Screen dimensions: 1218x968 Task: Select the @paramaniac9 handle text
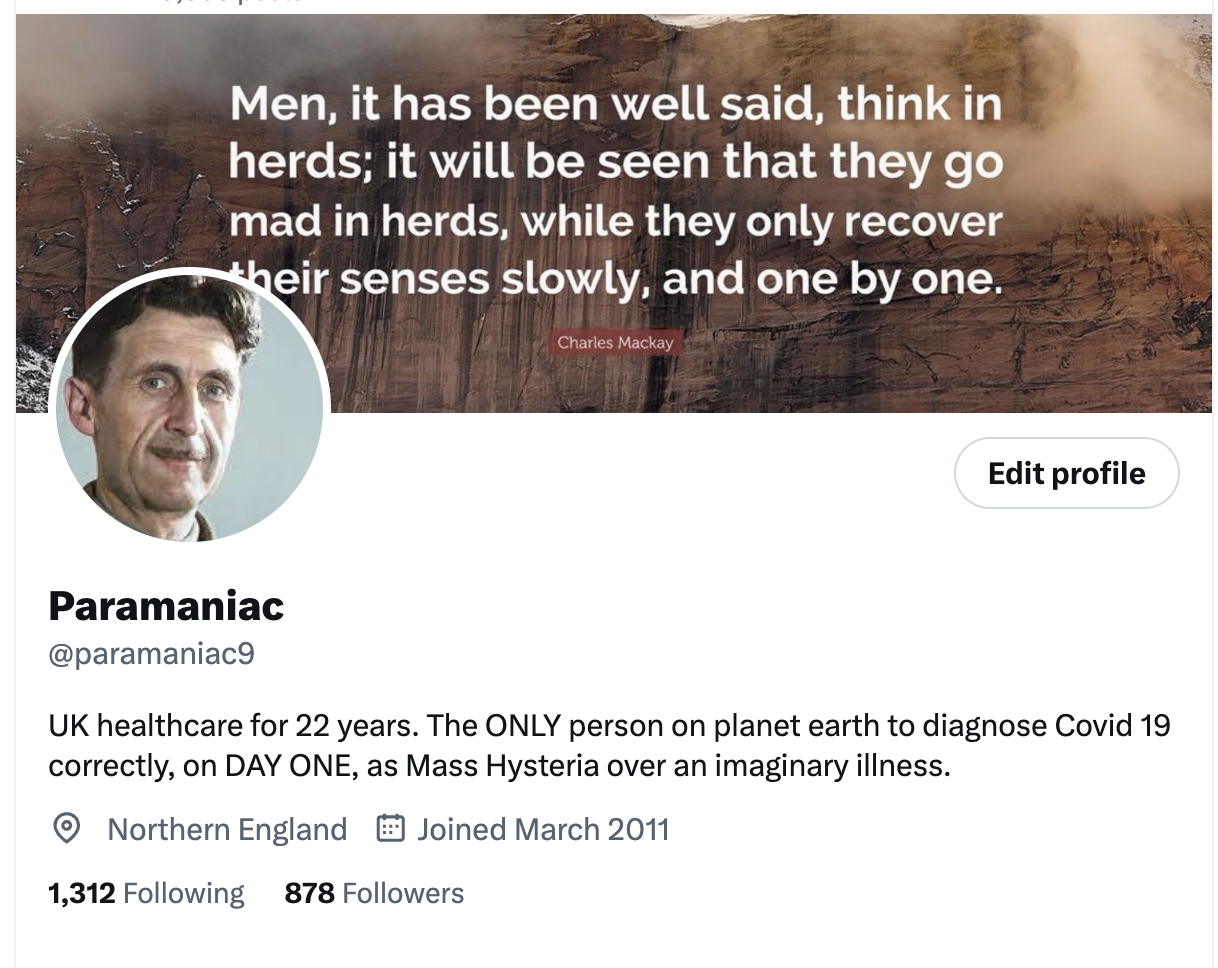click(151, 654)
